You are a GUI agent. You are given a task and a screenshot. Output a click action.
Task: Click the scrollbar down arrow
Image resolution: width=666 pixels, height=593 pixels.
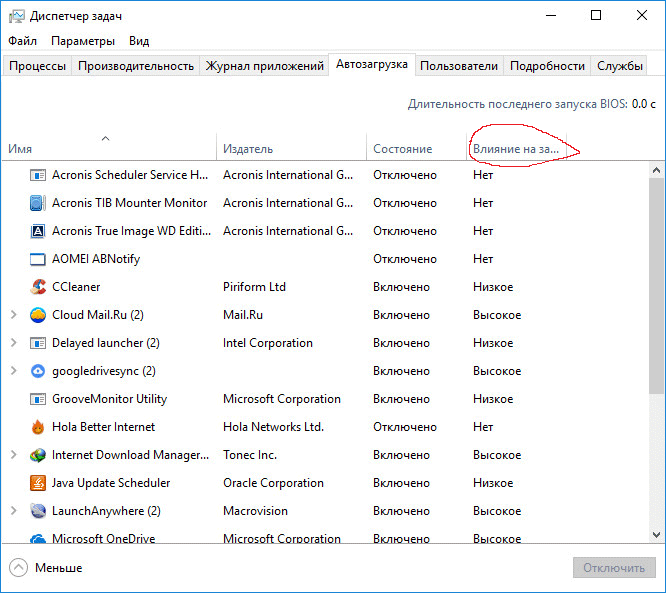656,535
